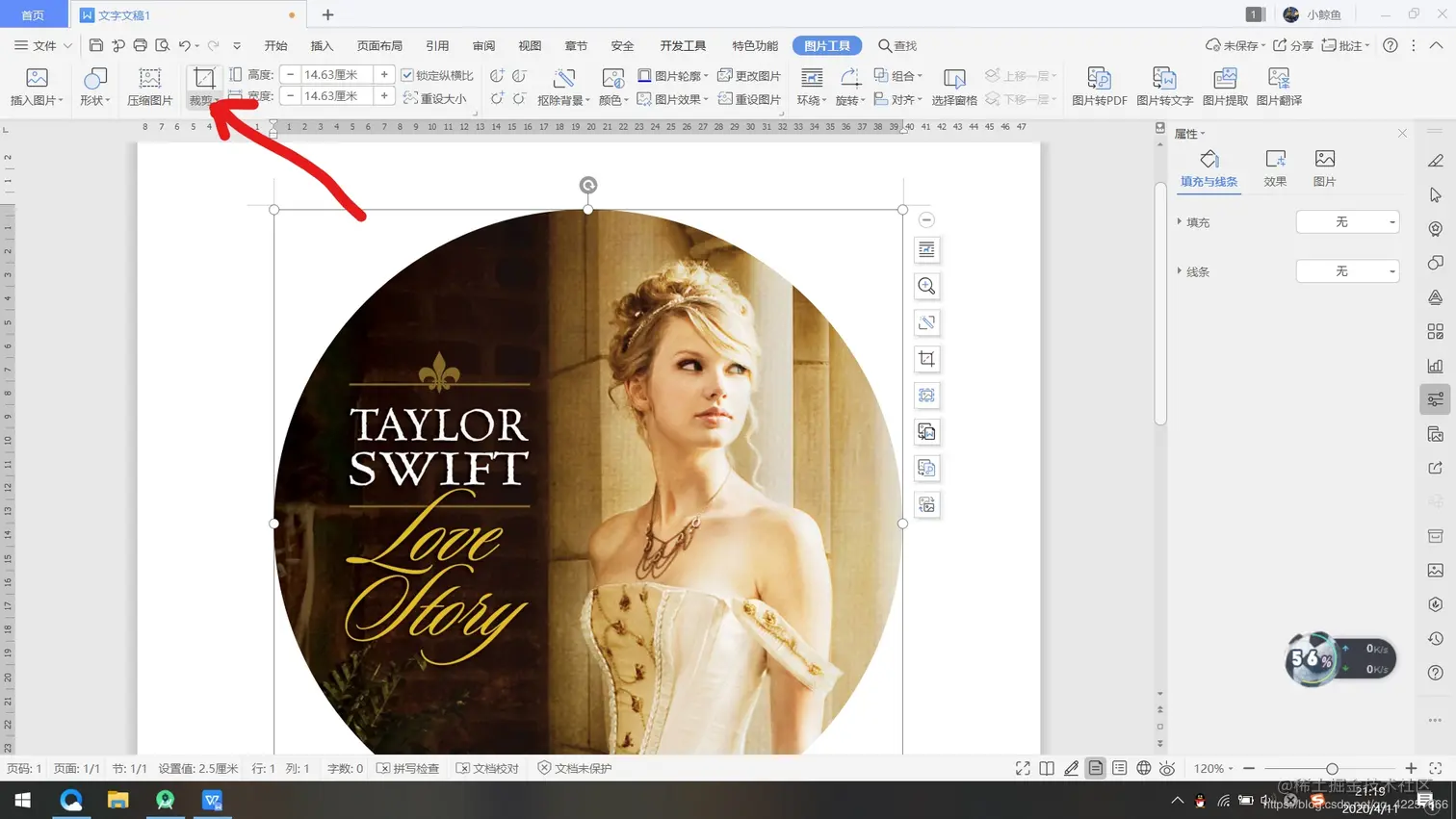1456x819 pixels.
Task: Switch to page layout view in status bar
Action: pyautogui.click(x=1095, y=768)
